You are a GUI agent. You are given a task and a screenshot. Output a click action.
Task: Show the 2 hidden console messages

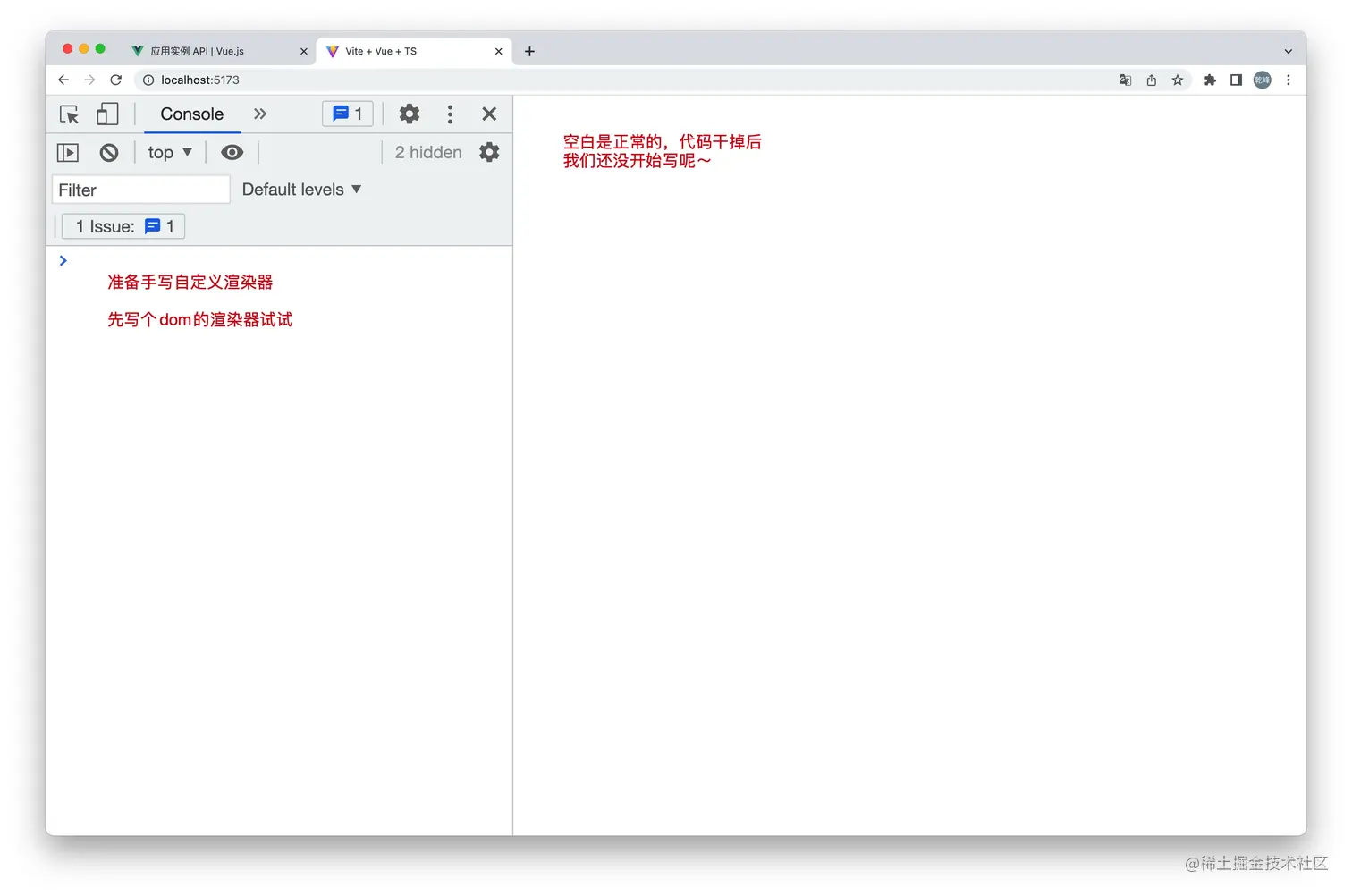click(x=427, y=152)
